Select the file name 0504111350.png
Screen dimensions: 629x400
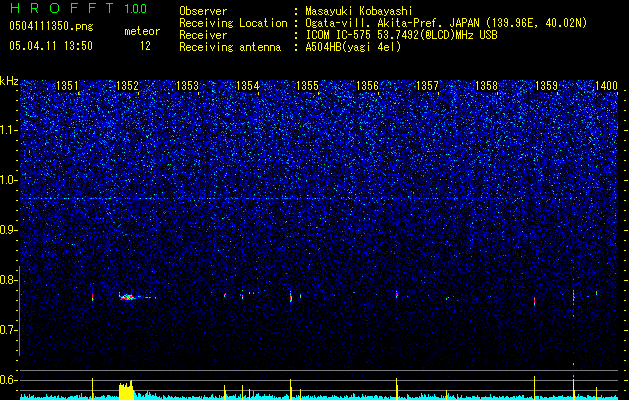click(51, 27)
